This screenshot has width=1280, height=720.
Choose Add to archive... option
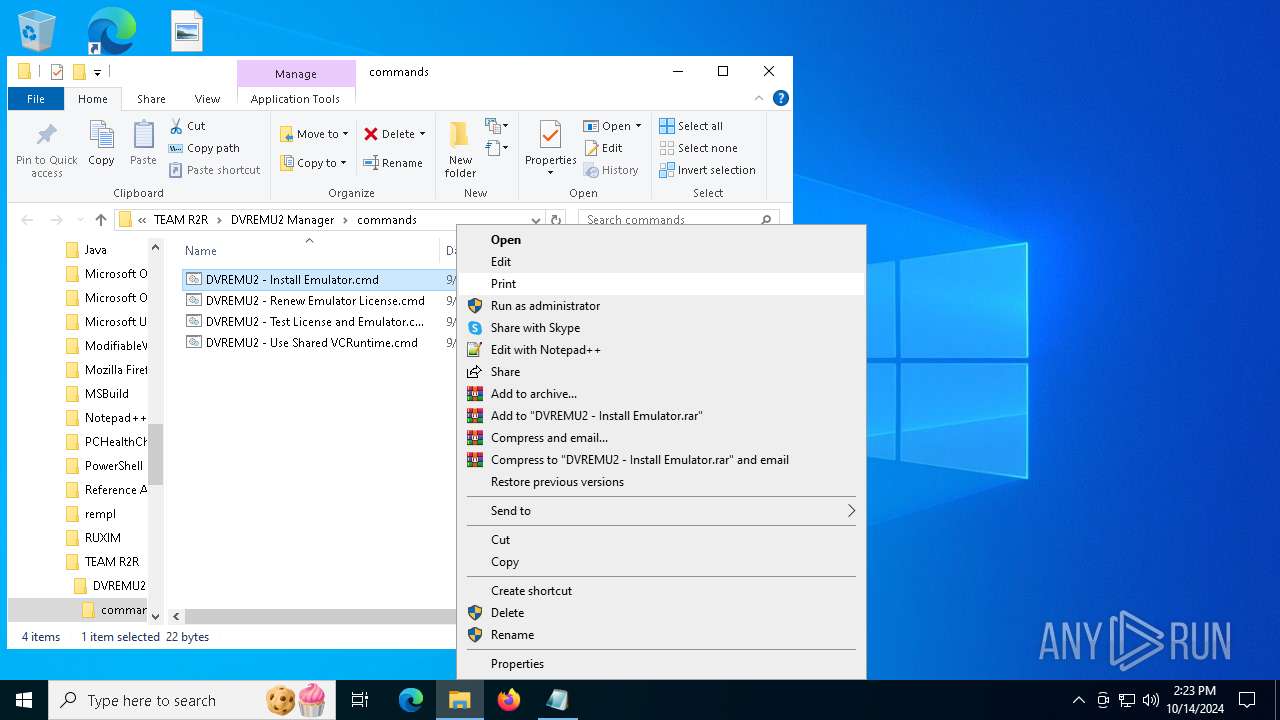[661, 394]
